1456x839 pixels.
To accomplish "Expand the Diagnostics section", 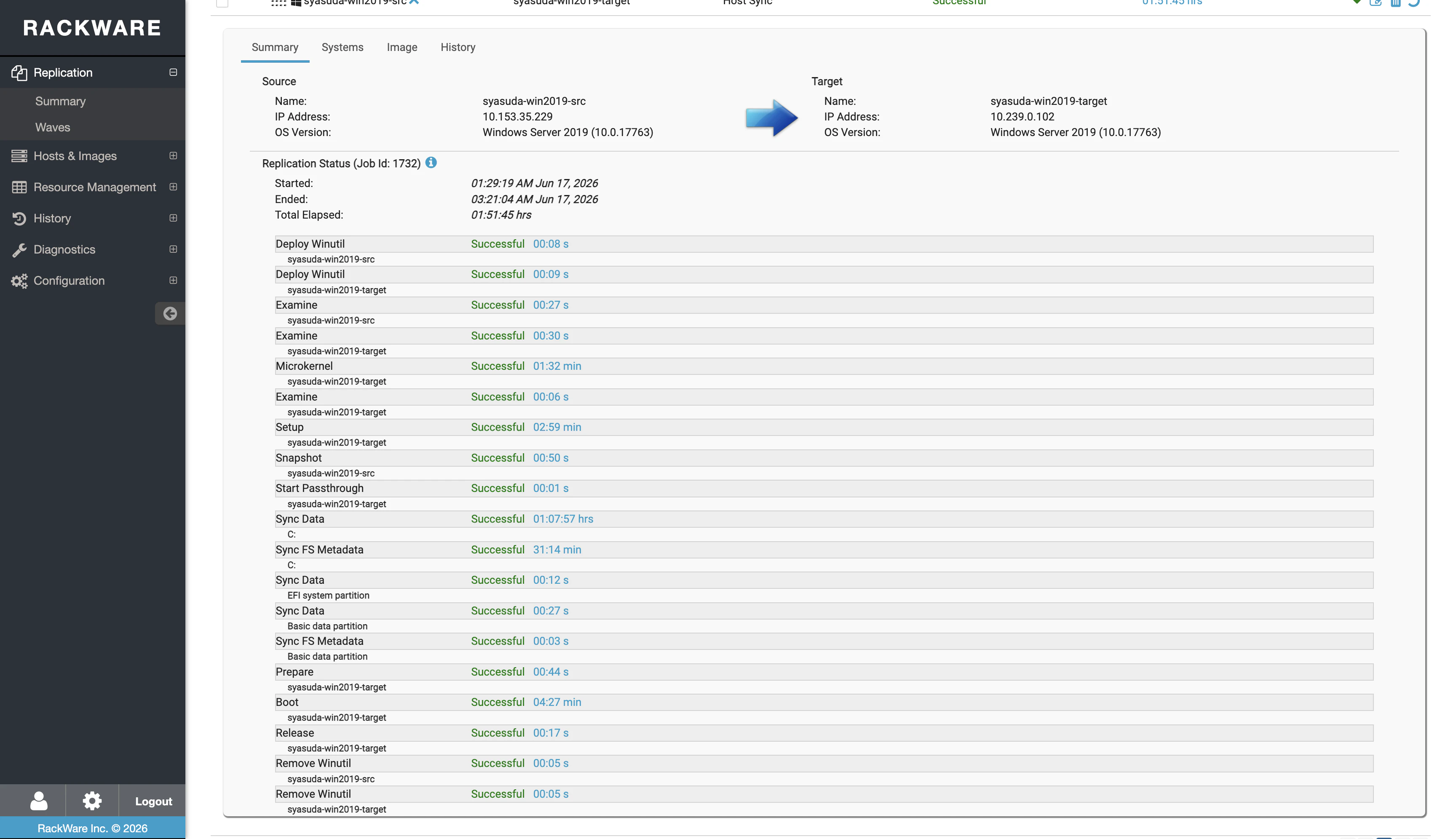I will pos(173,249).
